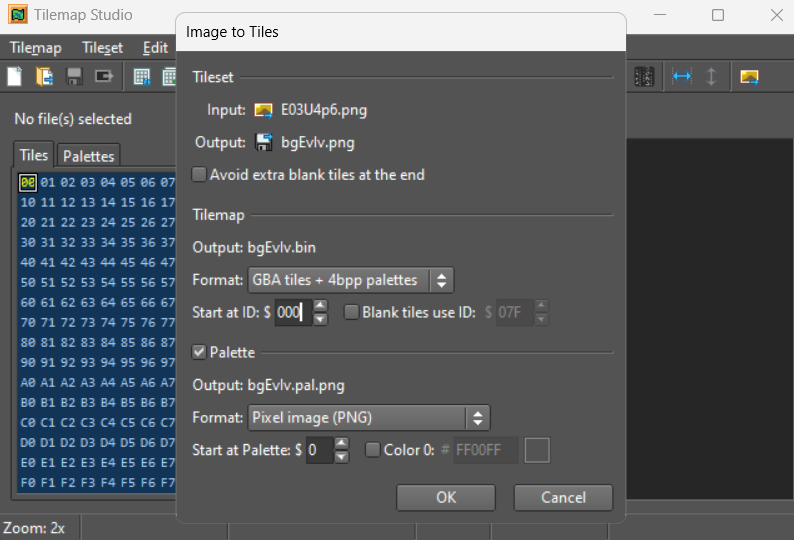Toggle Blank tiles use ID checkbox
The height and width of the screenshot is (540, 794).
pyautogui.click(x=352, y=312)
